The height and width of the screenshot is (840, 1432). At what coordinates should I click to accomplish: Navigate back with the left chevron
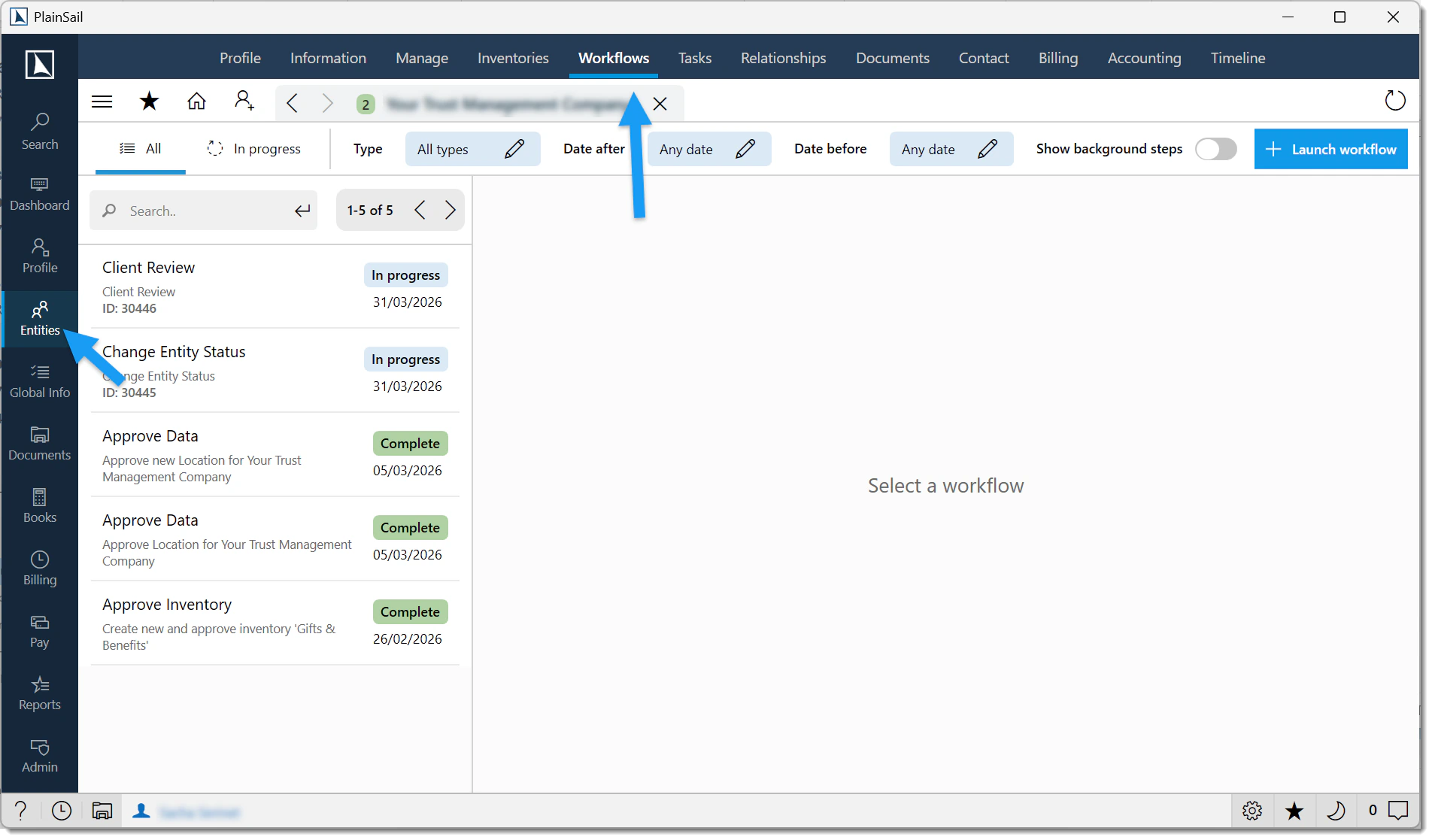(293, 103)
